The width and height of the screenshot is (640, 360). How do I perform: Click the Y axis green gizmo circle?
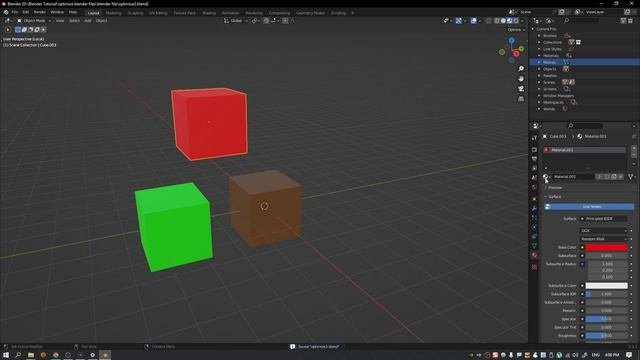tap(521, 49)
